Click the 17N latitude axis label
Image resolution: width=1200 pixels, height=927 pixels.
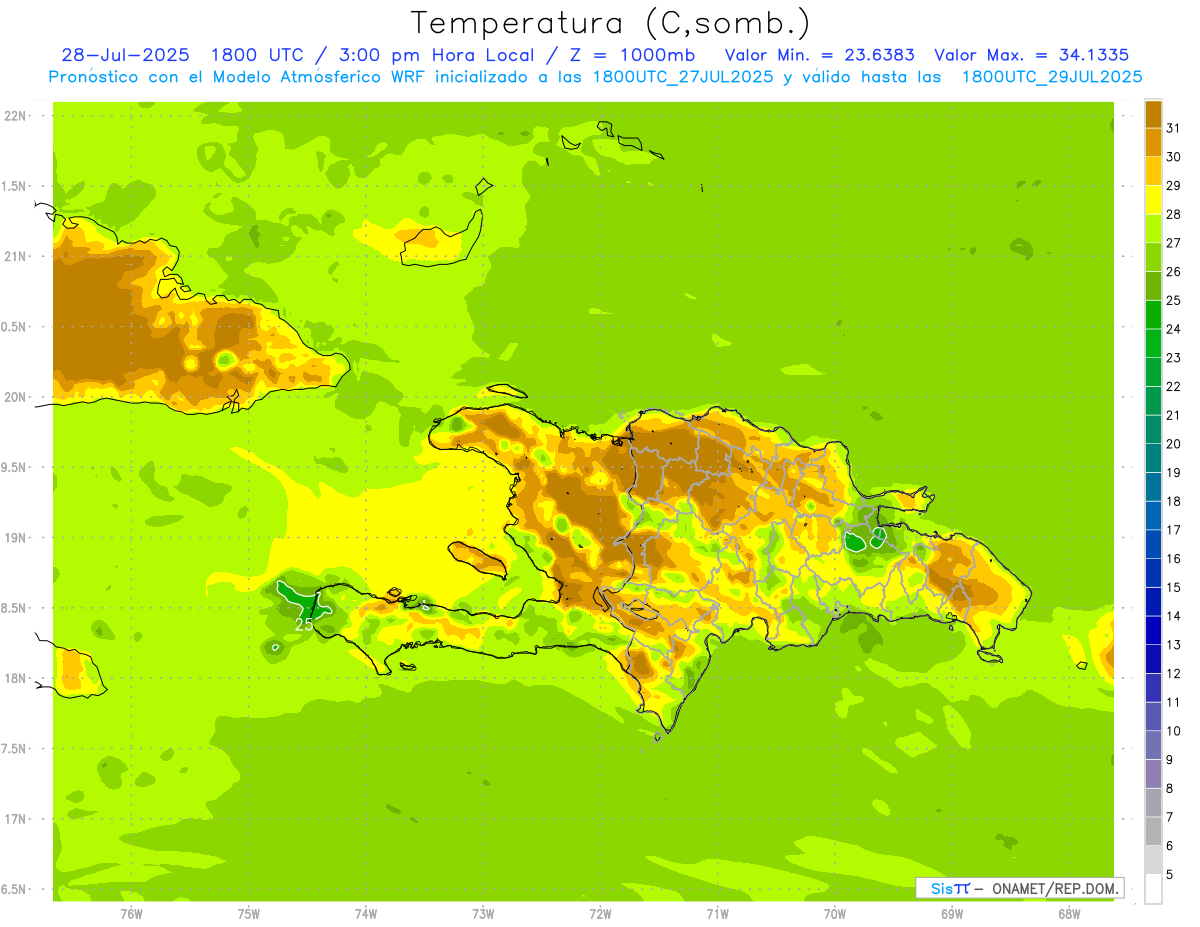pyautogui.click(x=14, y=819)
